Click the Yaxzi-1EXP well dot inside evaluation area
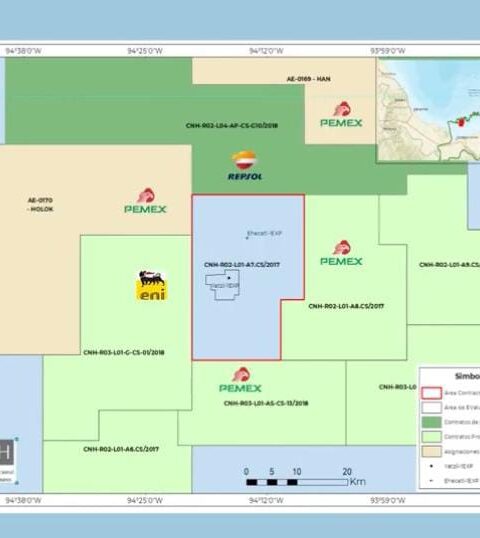The height and width of the screenshot is (538, 480). 229,278
